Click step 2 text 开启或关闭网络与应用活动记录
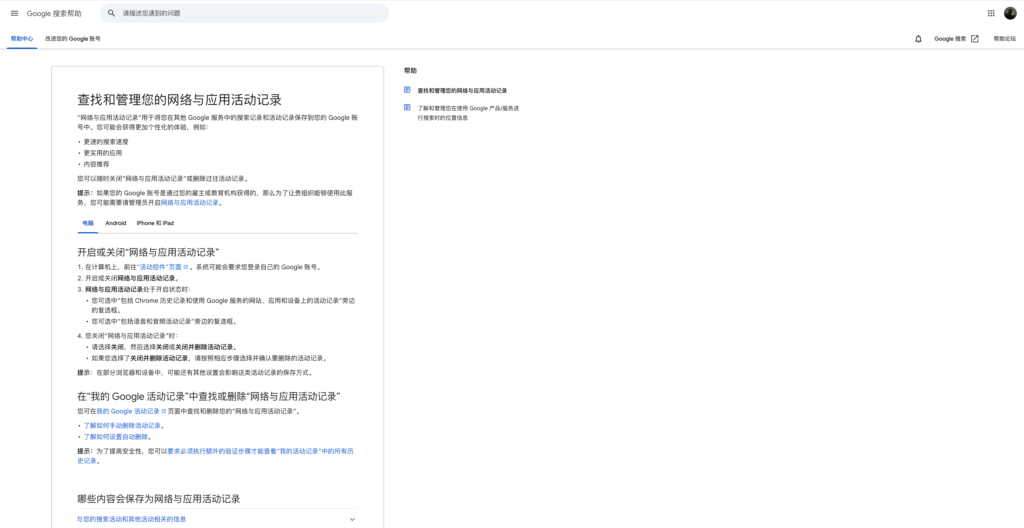1024x528 pixels. click(132, 278)
